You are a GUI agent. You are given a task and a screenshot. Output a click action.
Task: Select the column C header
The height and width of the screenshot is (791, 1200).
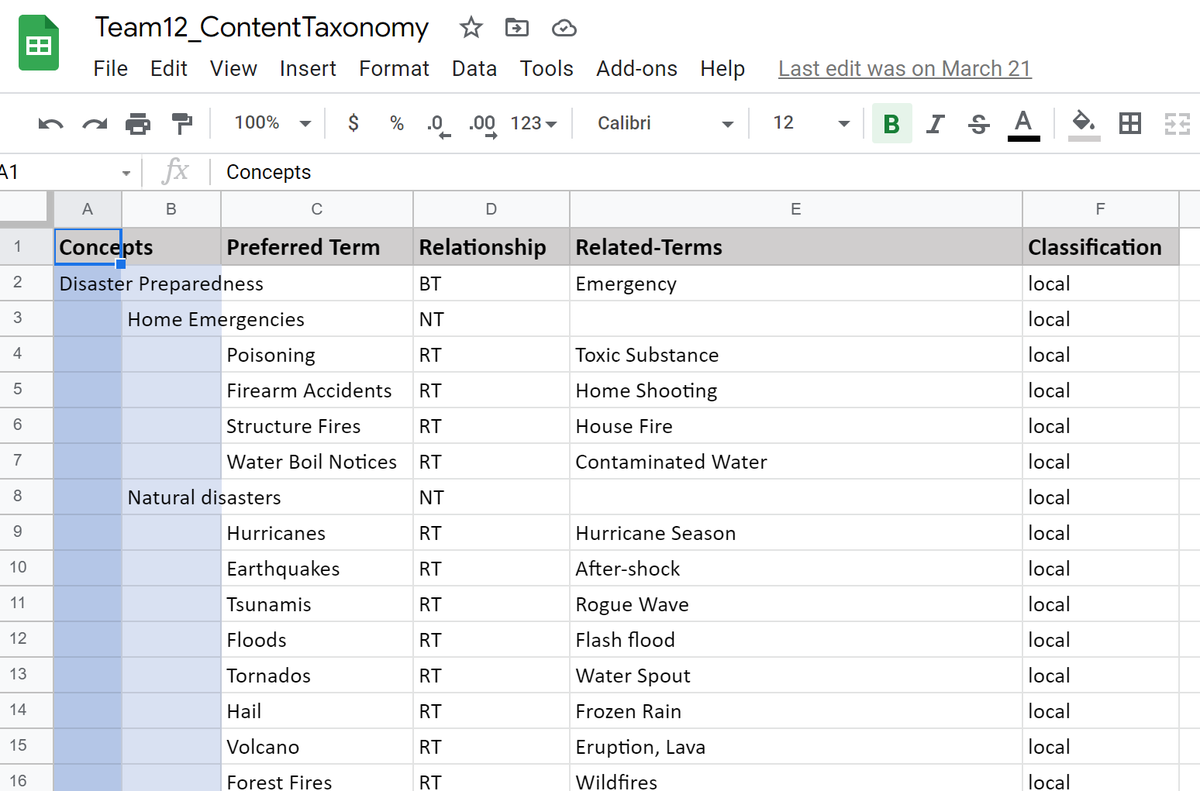(x=317, y=209)
